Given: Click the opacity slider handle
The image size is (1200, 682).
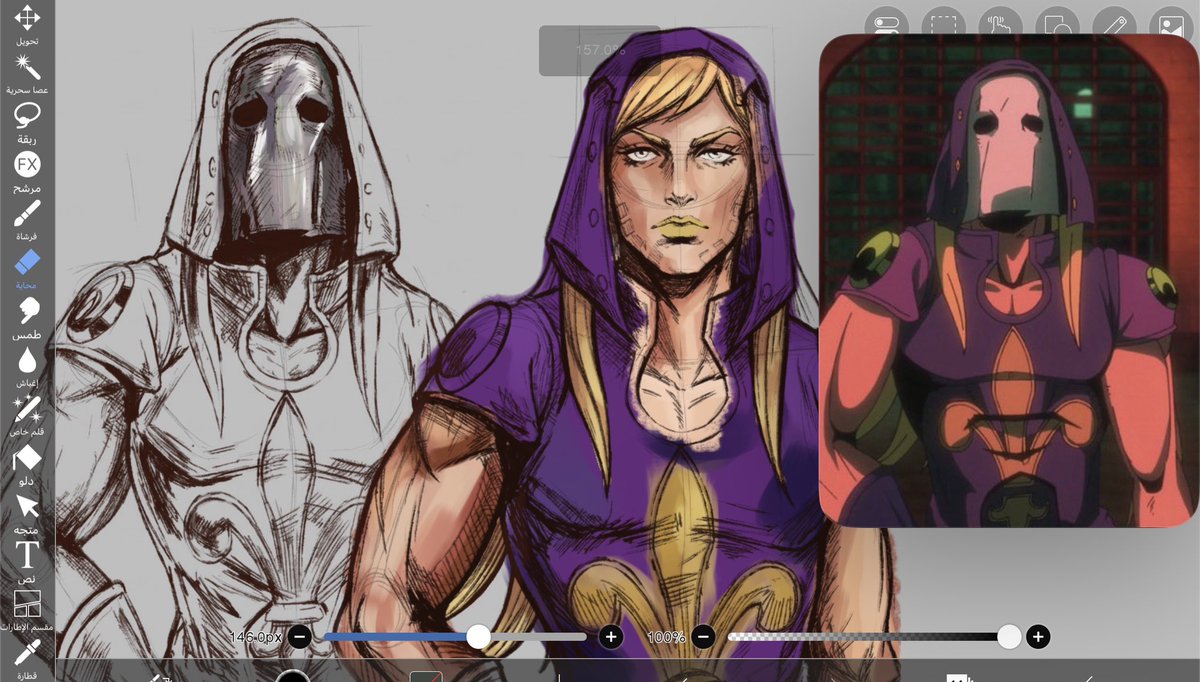Looking at the screenshot, I should coord(1009,637).
